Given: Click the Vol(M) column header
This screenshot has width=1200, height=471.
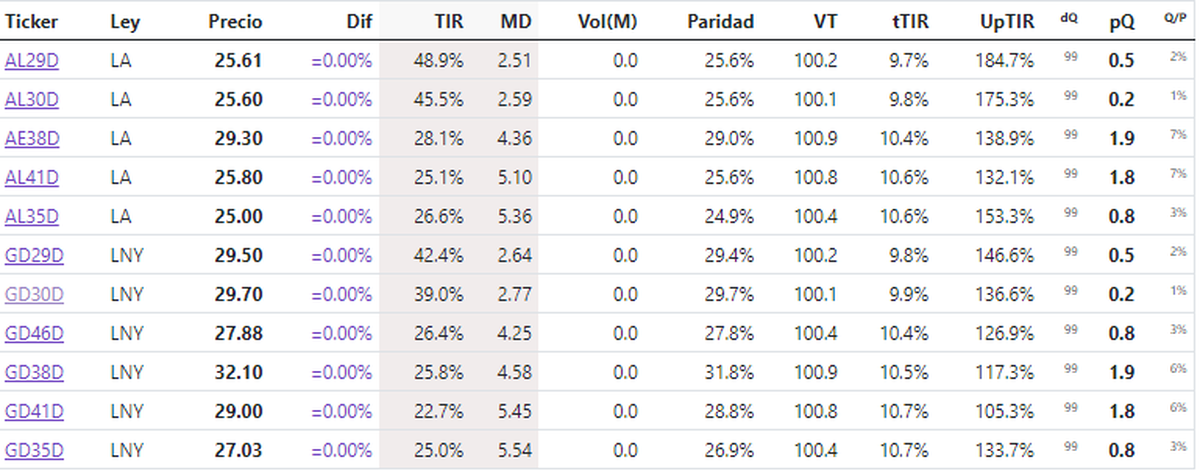Looking at the screenshot, I should [x=608, y=21].
